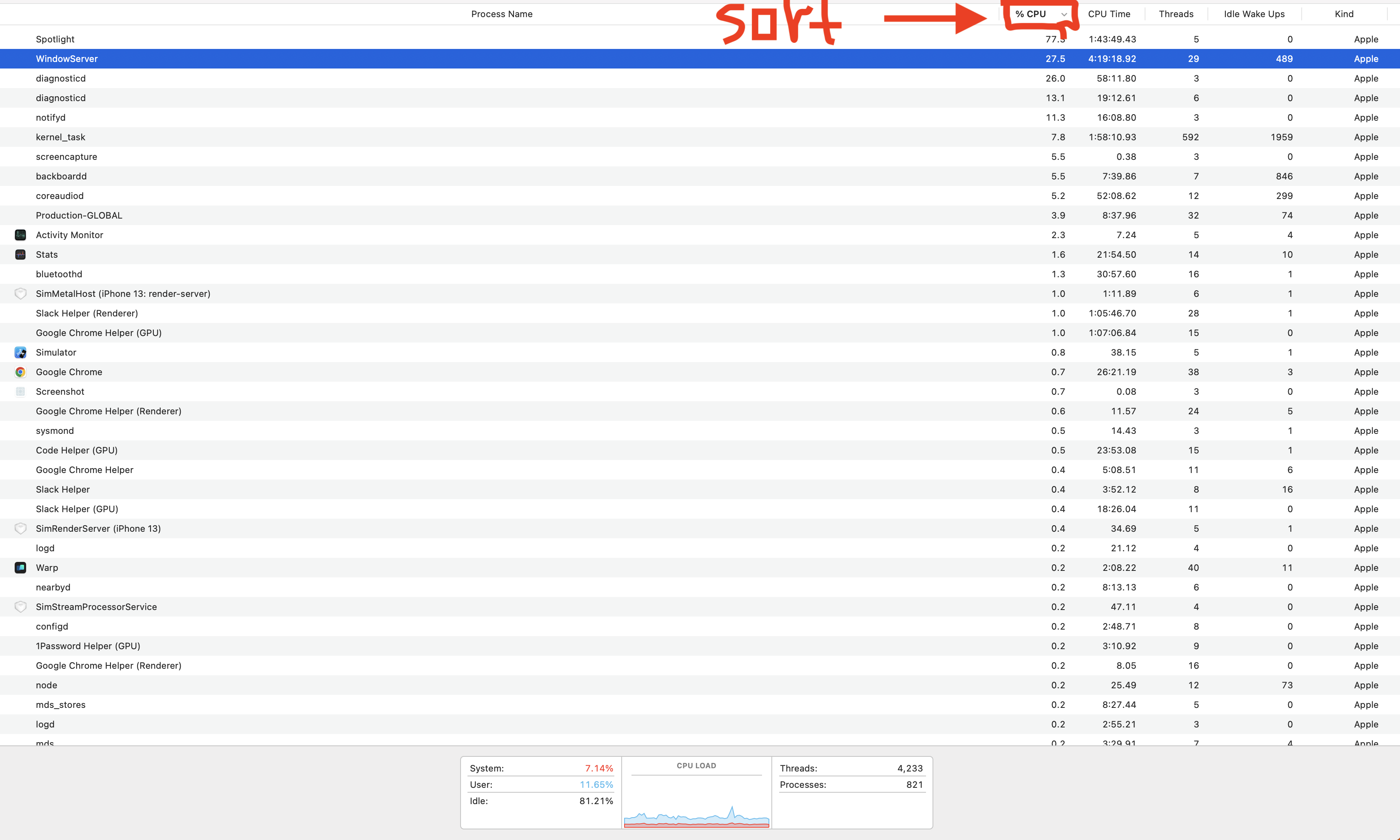Click the Google Chrome app icon

click(20, 372)
